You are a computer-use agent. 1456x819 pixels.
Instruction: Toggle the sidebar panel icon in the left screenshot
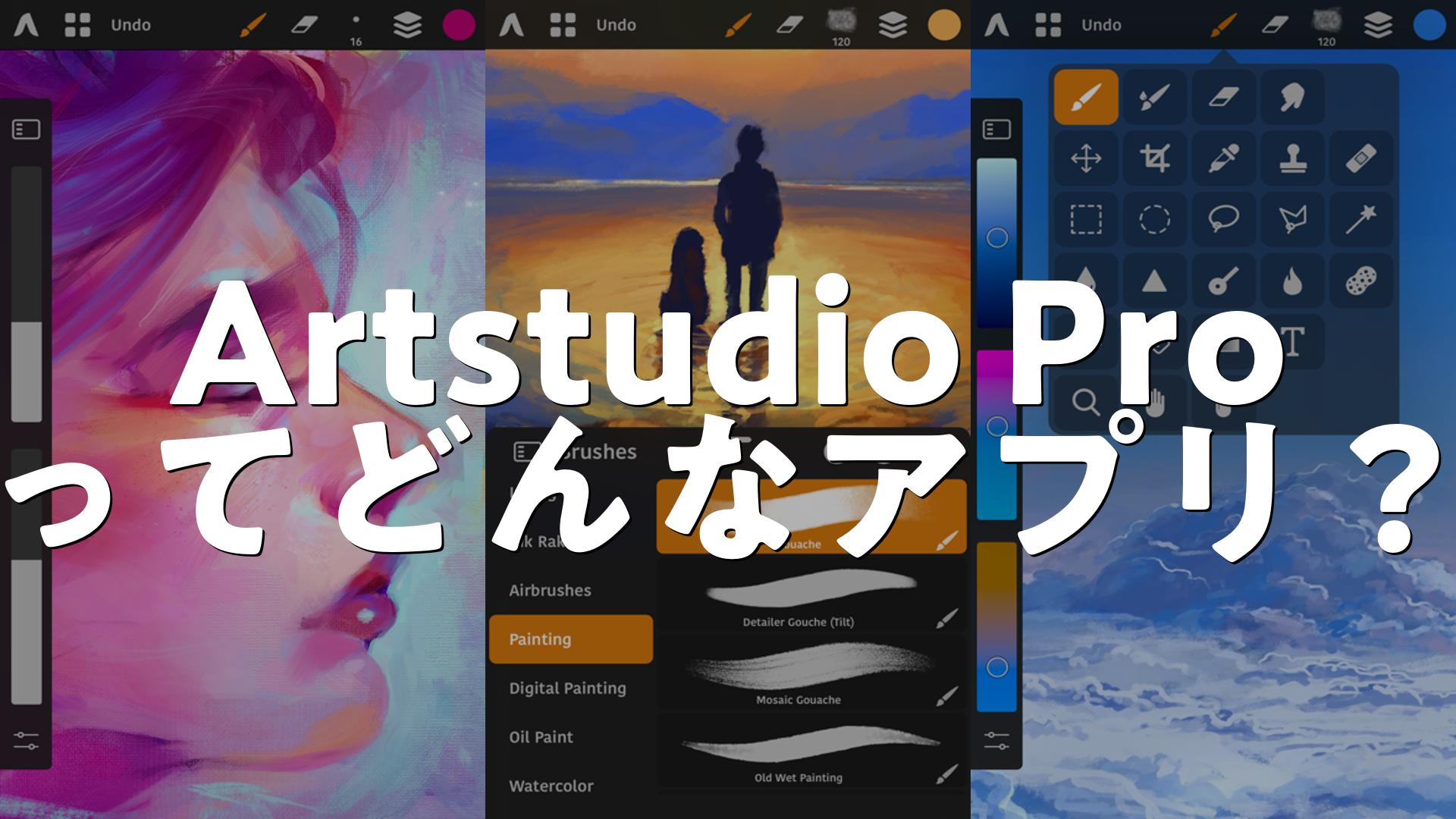(26, 130)
